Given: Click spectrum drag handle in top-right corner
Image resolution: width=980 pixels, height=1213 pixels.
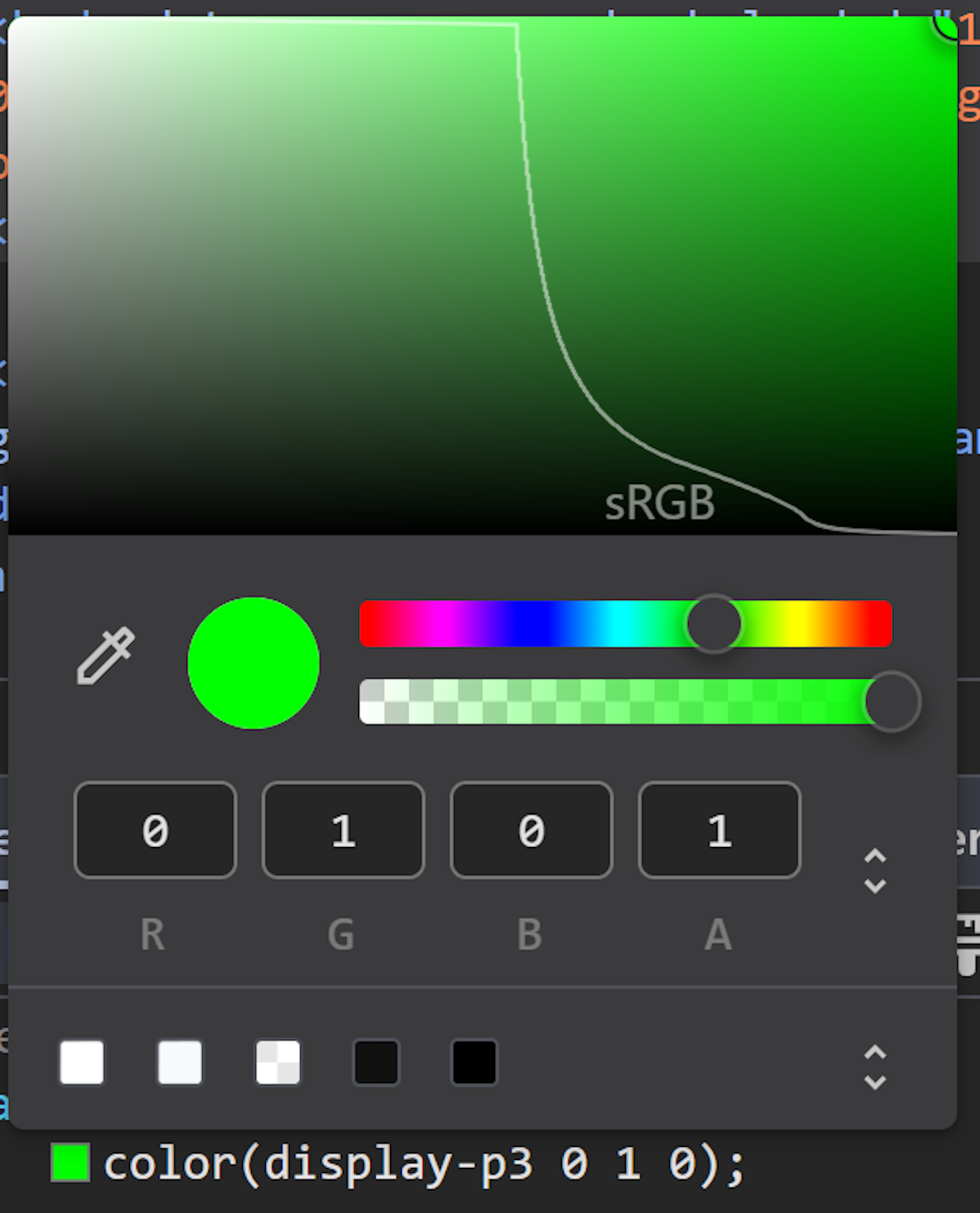Looking at the screenshot, I should point(947,25).
